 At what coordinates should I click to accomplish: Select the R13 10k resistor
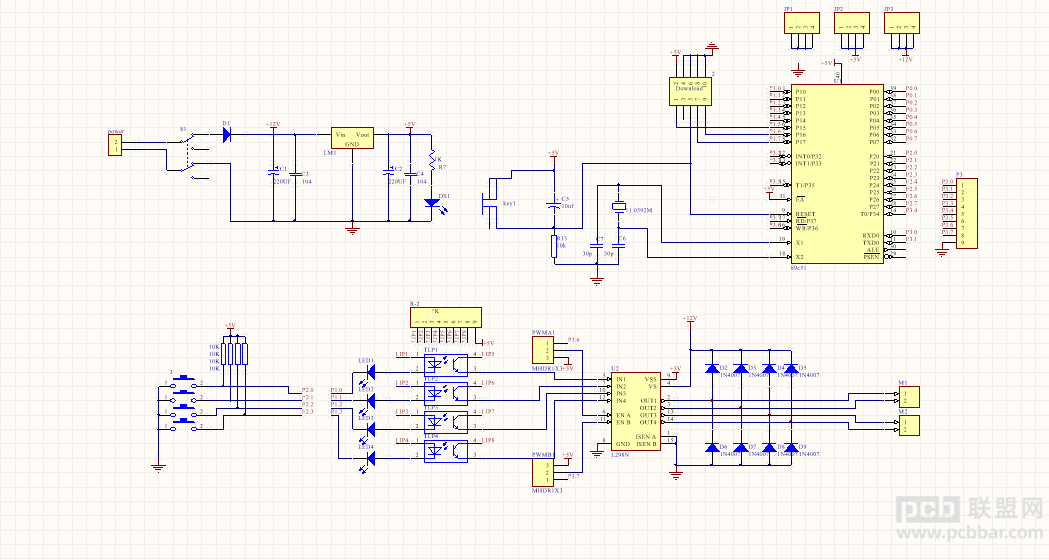[554, 246]
